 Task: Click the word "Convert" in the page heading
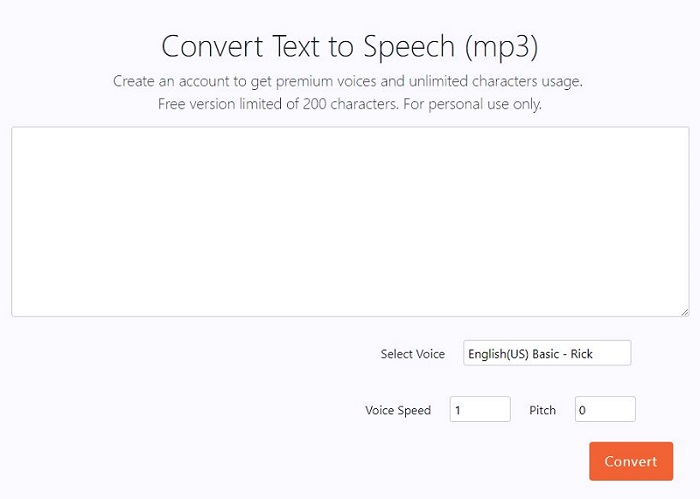(x=212, y=47)
